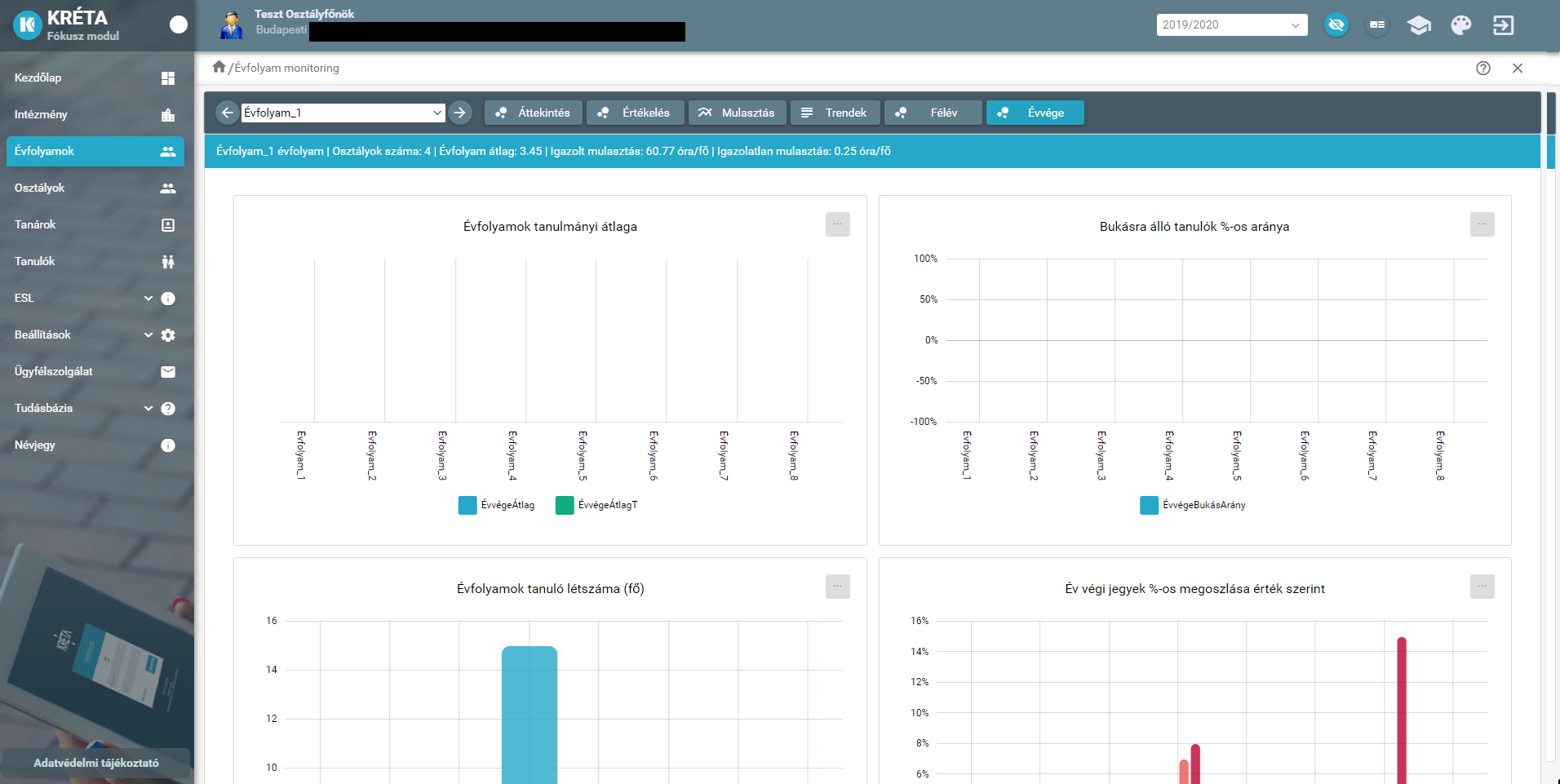Click the home breadcrumb icon
The image size is (1560, 784).
point(219,67)
